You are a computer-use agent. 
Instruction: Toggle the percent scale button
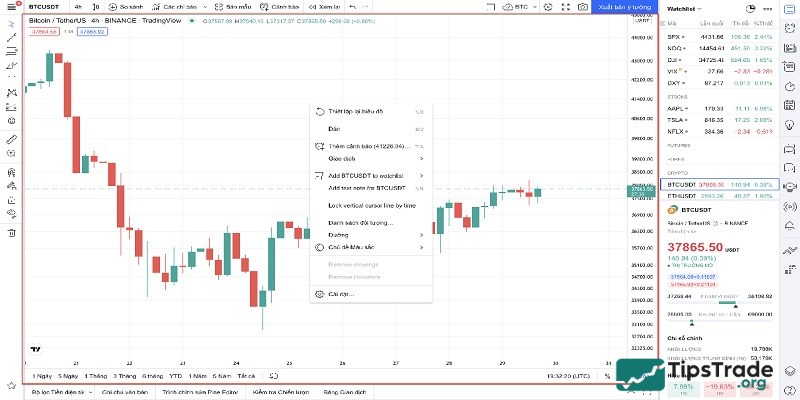(x=607, y=375)
